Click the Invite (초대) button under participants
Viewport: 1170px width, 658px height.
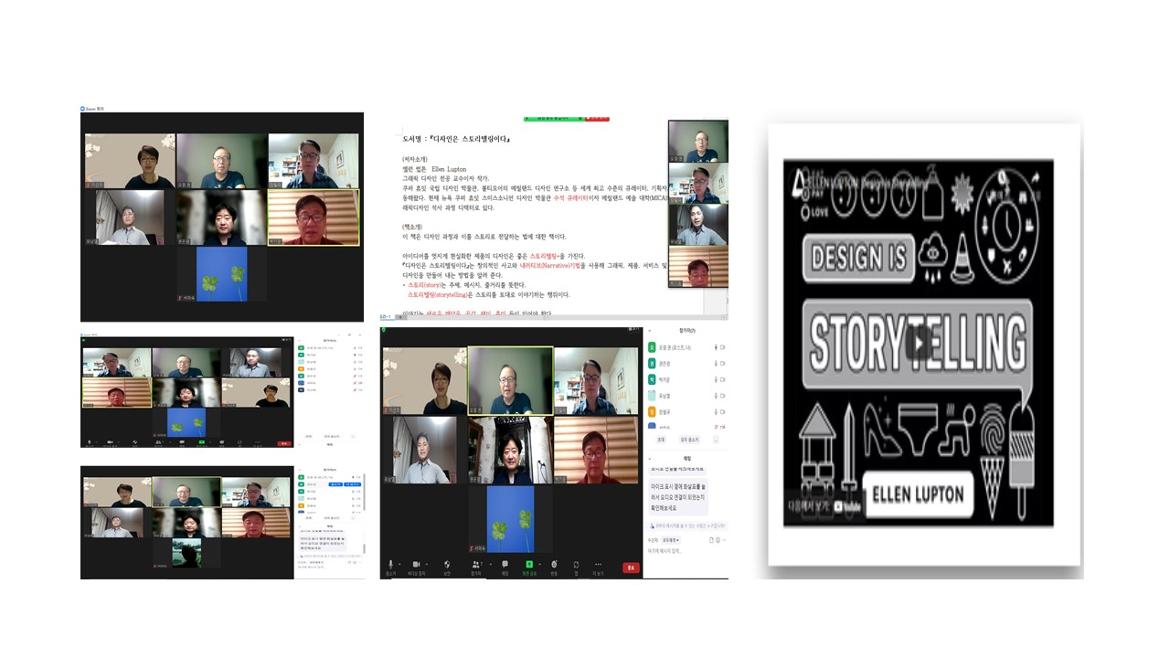click(x=661, y=439)
